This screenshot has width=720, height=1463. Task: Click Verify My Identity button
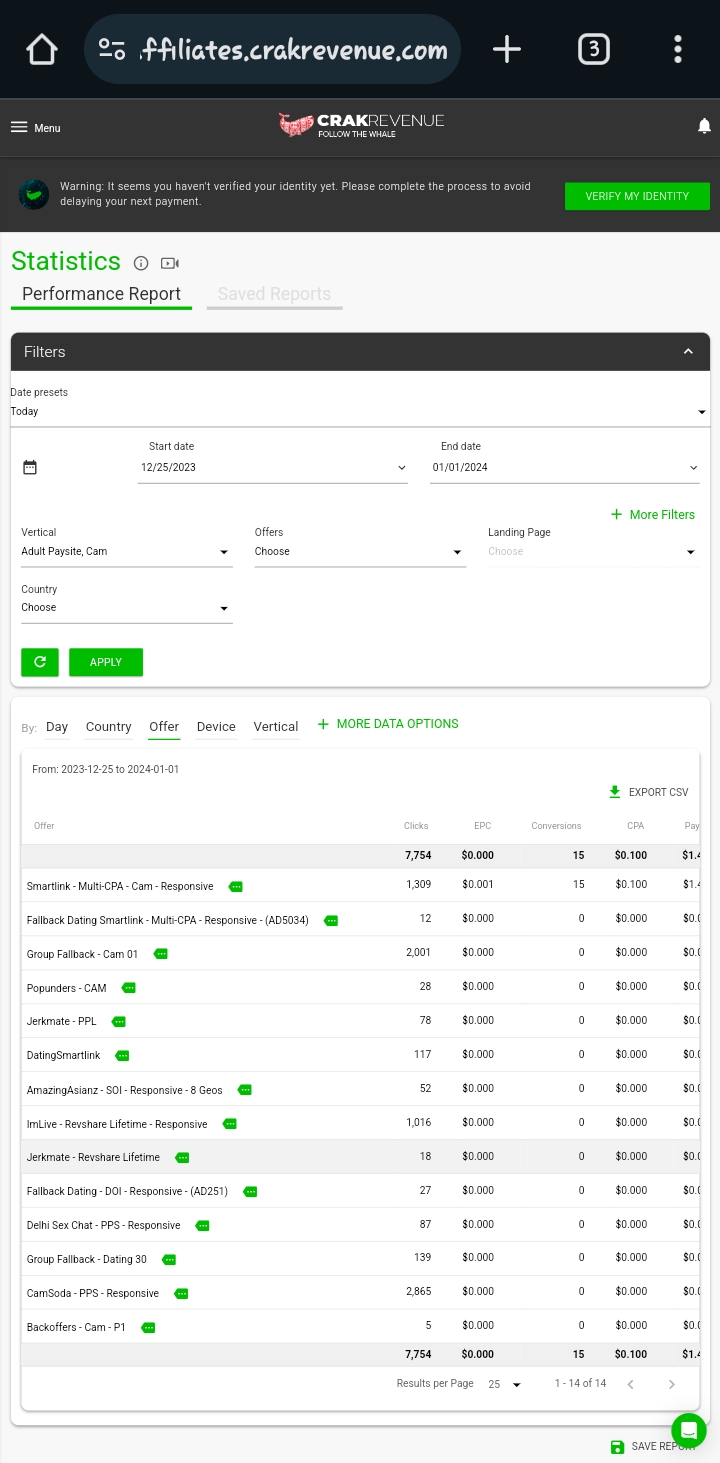point(637,196)
